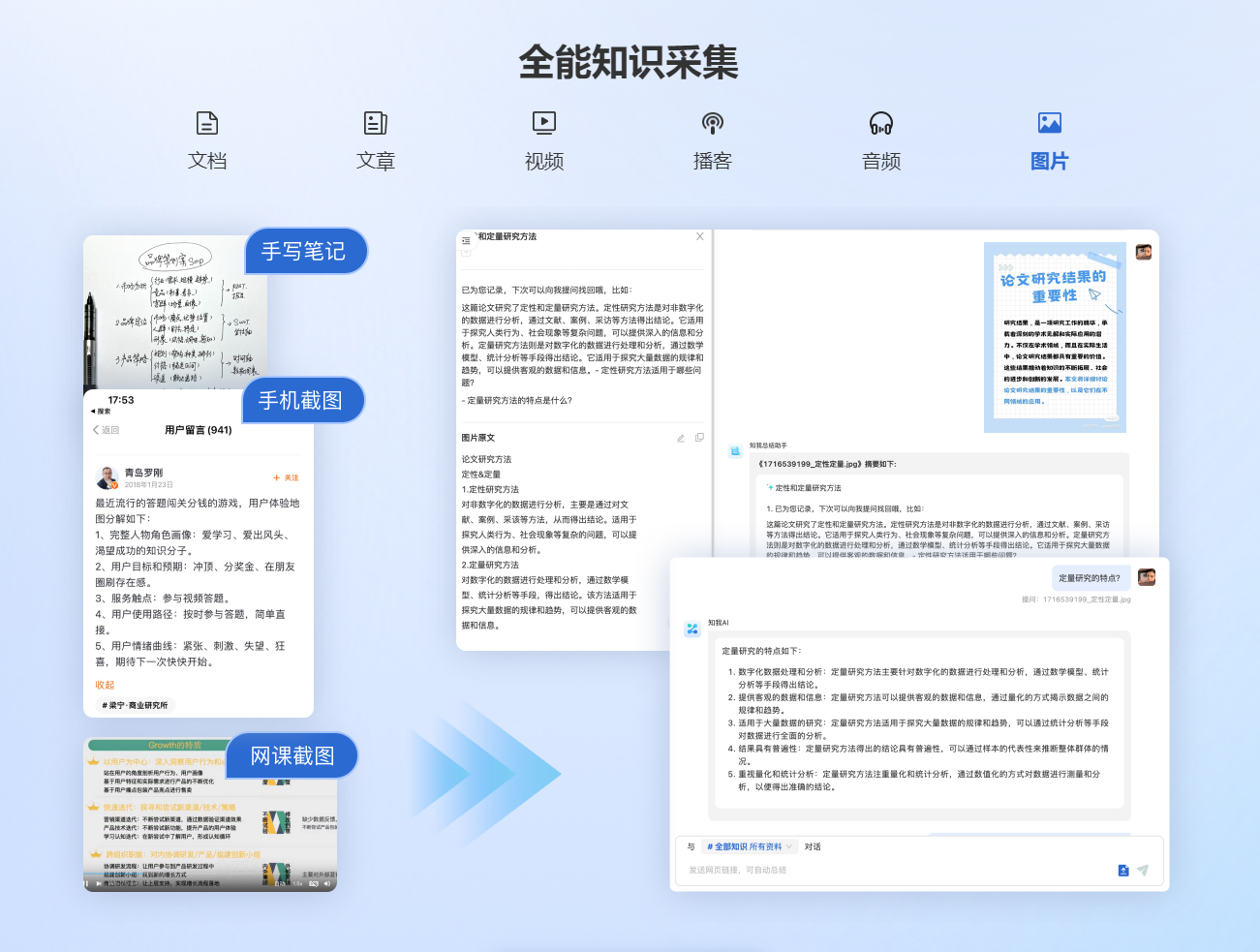Skip to next in course video
Viewport: 1260px width, 952px height.
point(99,883)
